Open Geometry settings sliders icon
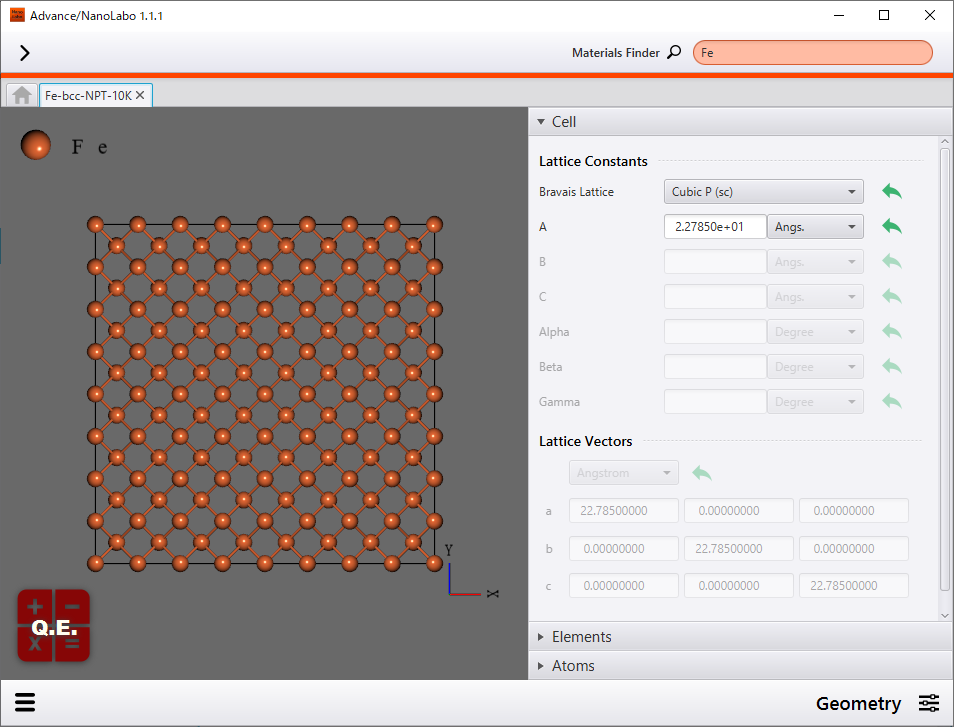 point(928,703)
